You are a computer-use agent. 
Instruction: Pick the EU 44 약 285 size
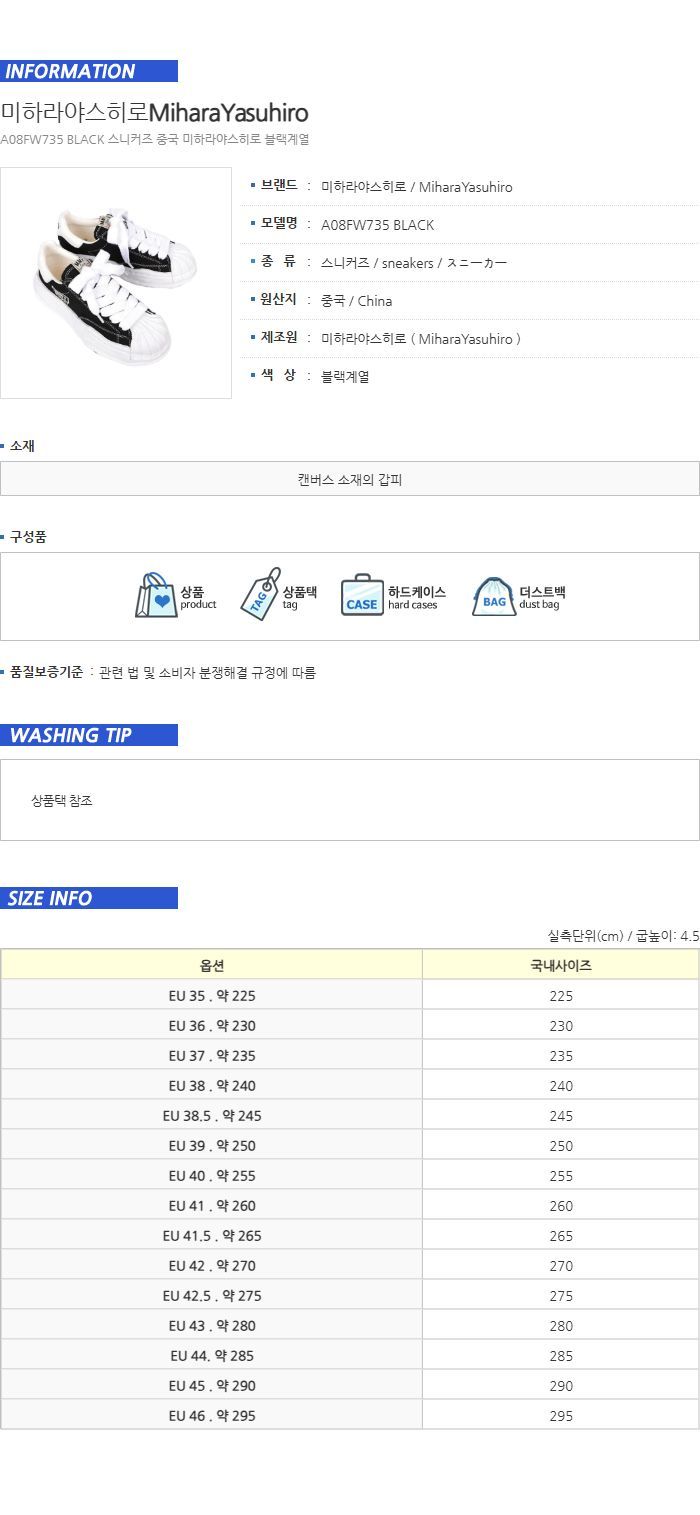[212, 1356]
